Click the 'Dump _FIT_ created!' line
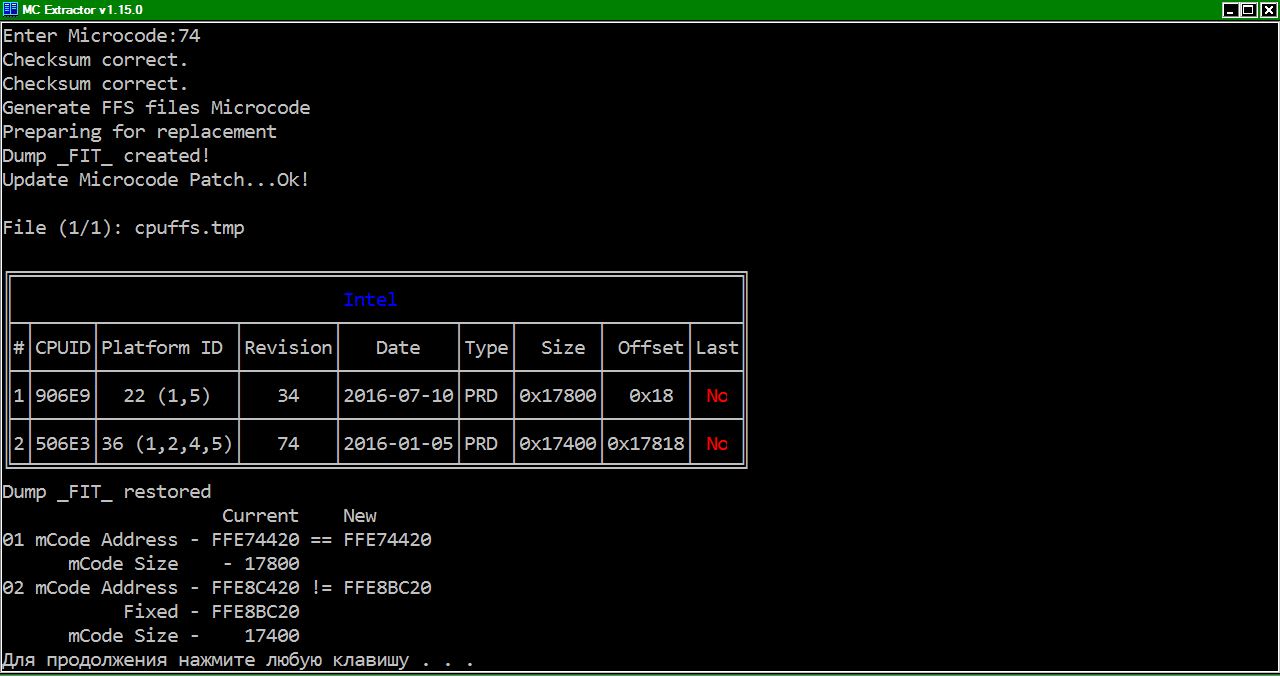Image resolution: width=1280 pixels, height=677 pixels. [x=107, y=156]
